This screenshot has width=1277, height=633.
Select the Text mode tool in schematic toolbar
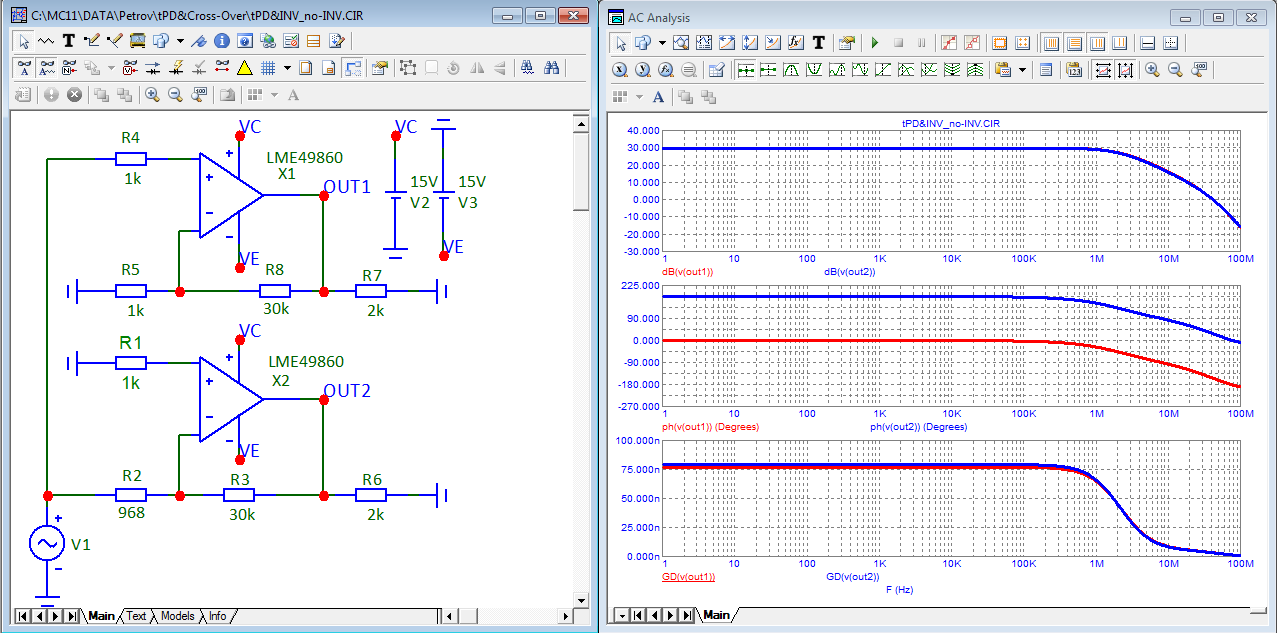tap(69, 41)
